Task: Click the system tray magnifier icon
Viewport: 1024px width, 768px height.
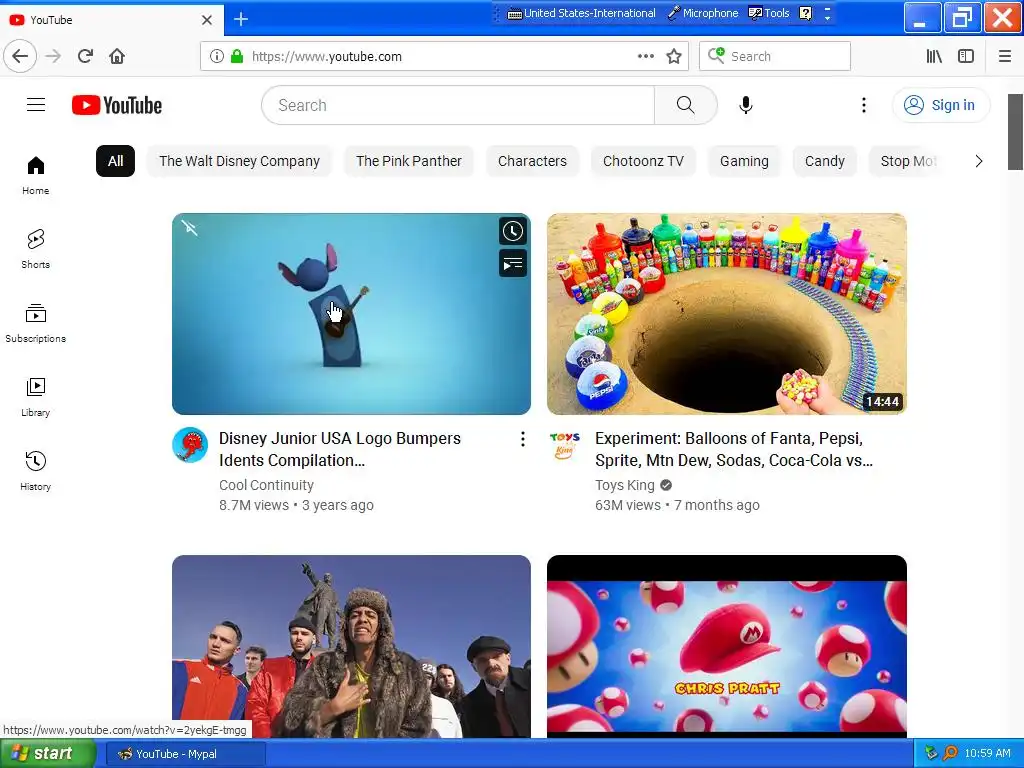Action: (950, 754)
